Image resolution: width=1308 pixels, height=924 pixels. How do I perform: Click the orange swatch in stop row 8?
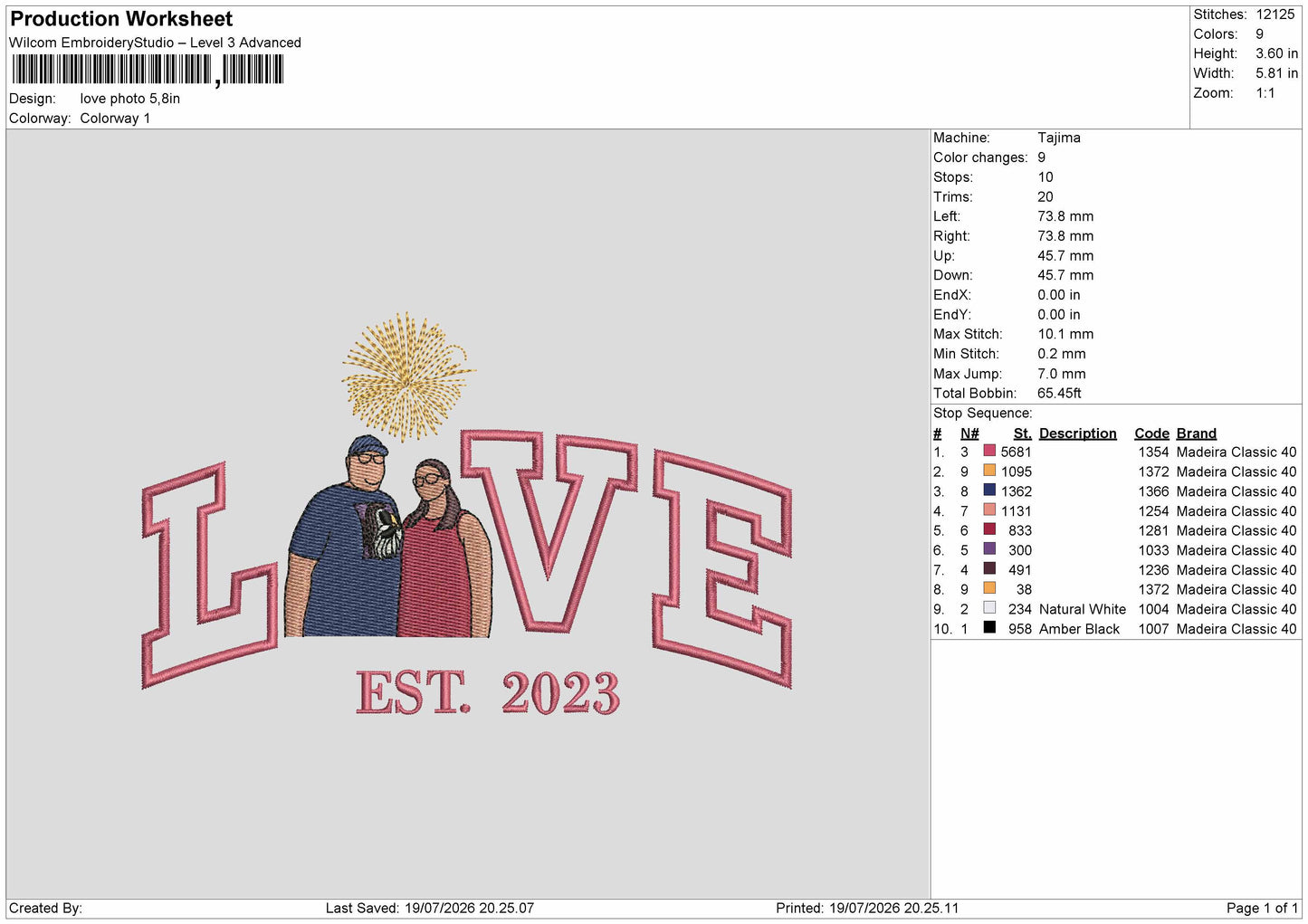[989, 588]
